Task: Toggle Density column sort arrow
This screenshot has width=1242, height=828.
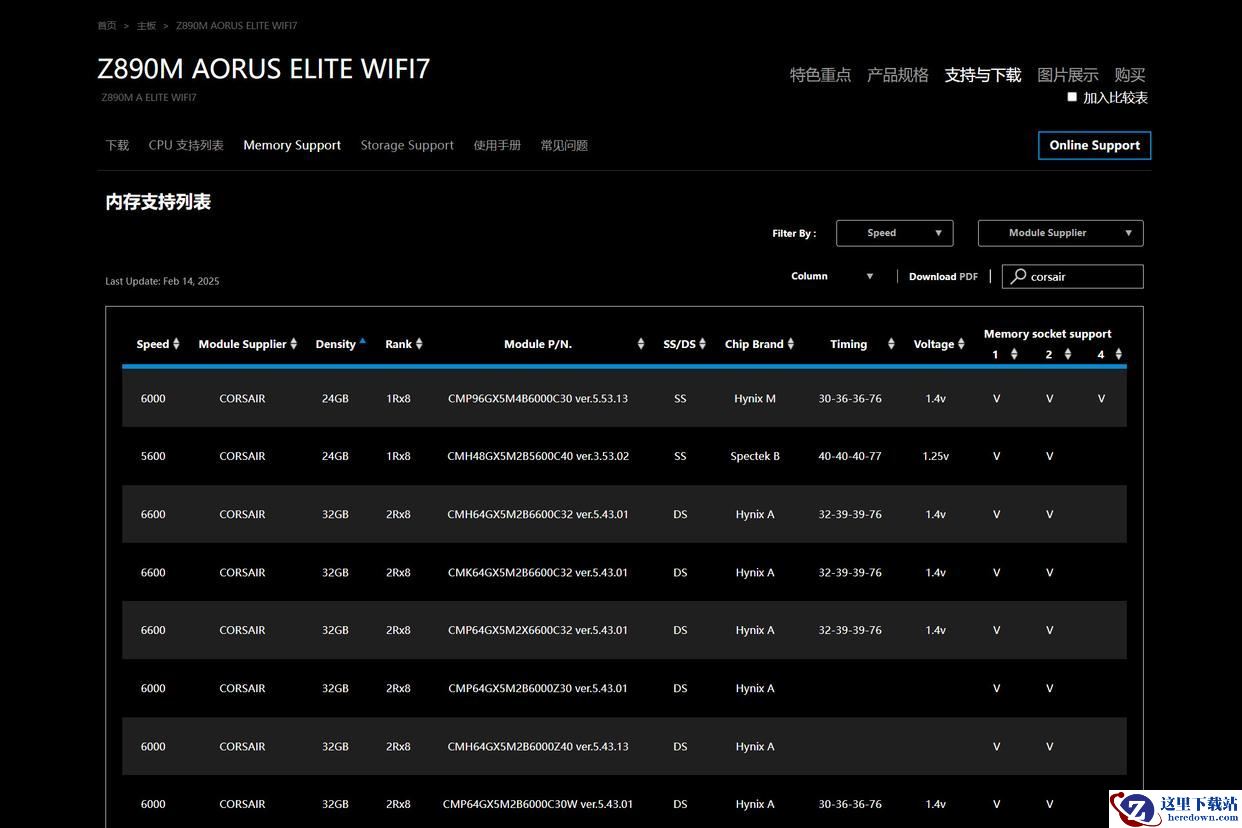Action: [362, 341]
